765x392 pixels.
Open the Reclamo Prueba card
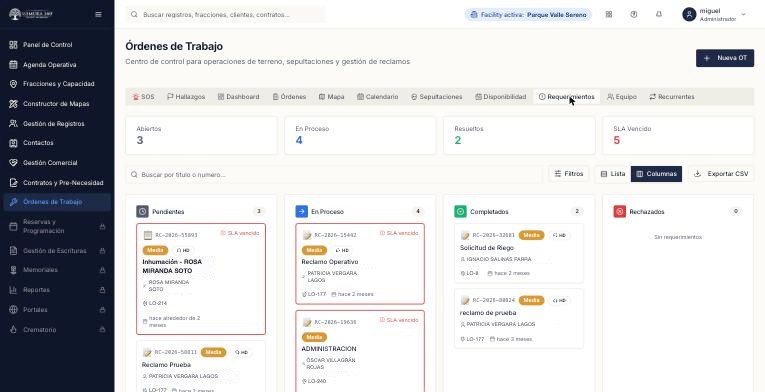201,366
